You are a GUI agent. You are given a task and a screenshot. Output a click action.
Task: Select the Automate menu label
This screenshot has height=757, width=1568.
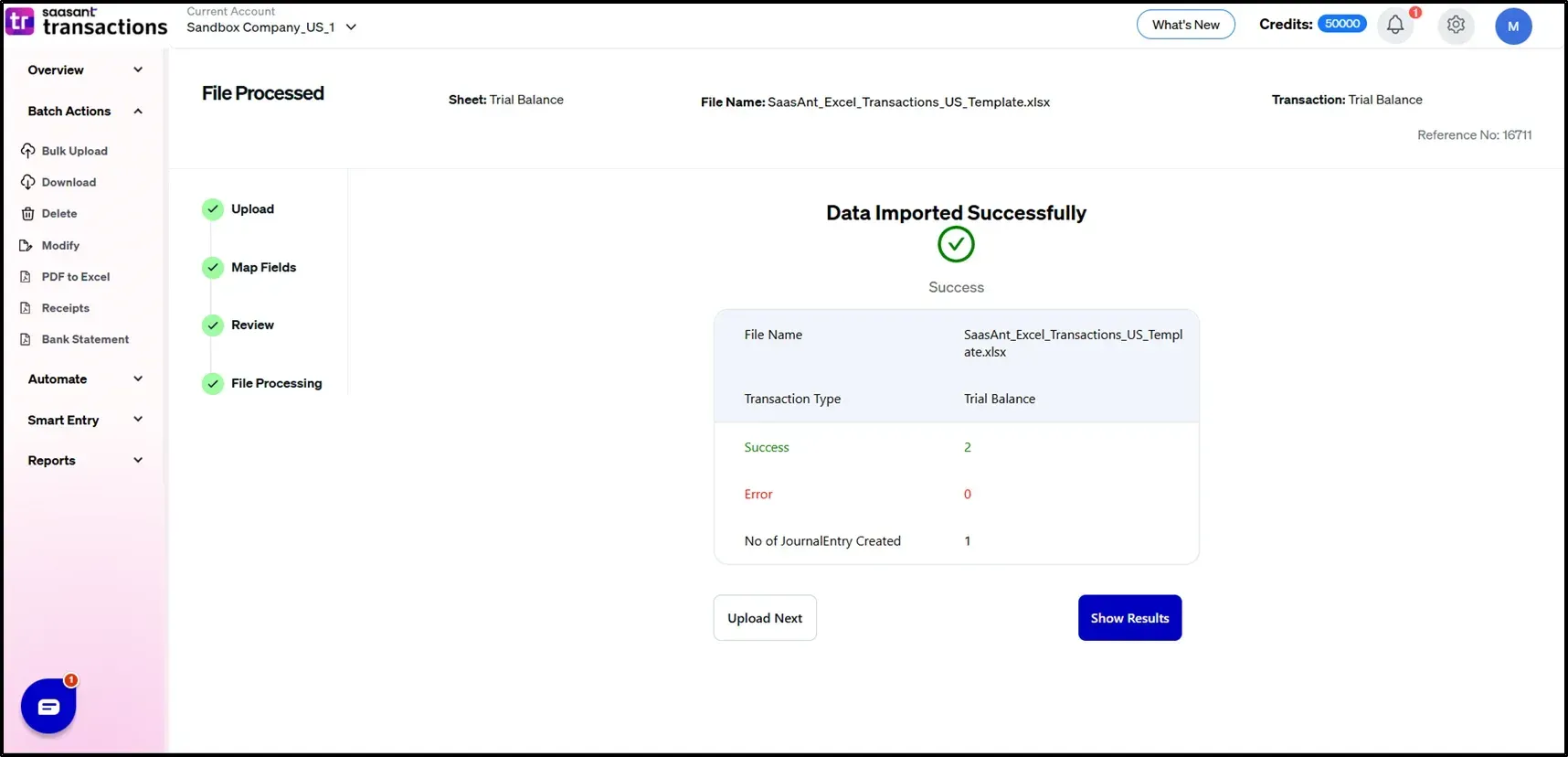(x=58, y=379)
